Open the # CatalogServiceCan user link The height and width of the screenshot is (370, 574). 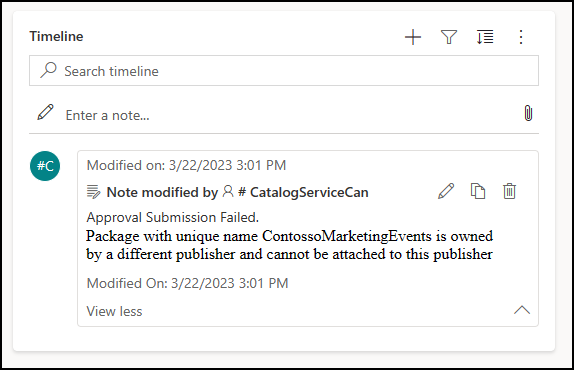click(x=303, y=193)
